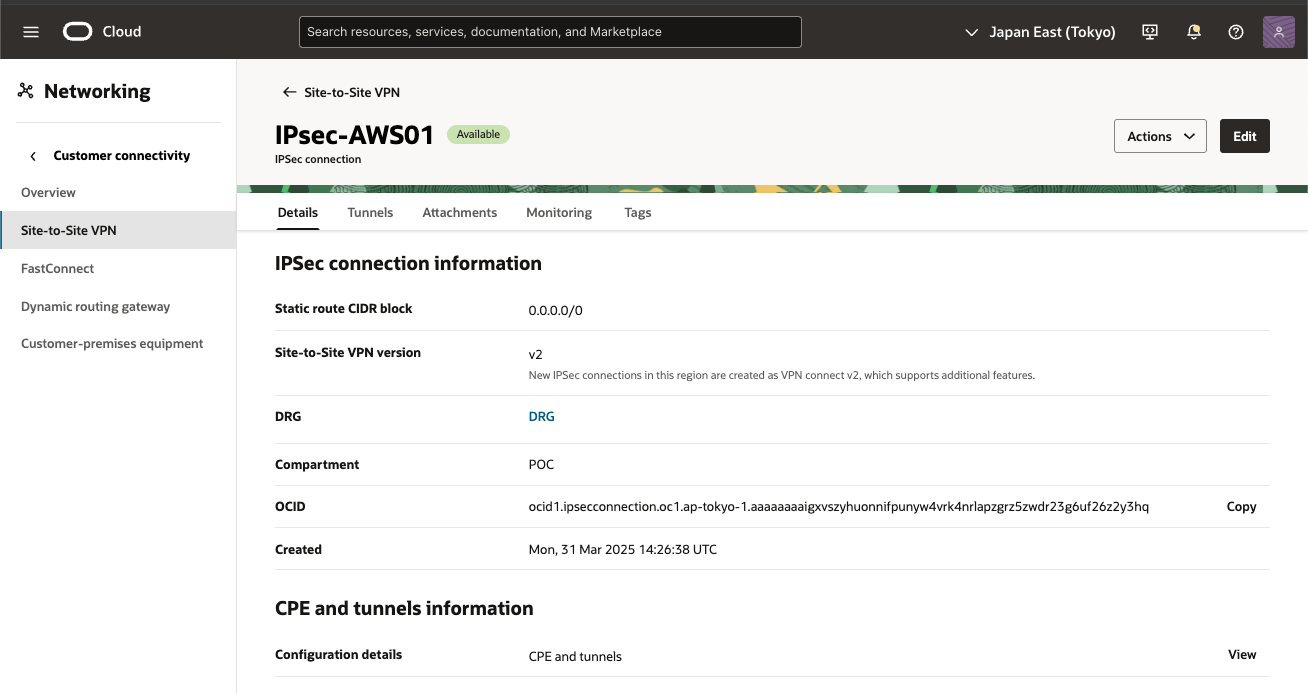Click the Available status badge
This screenshot has width=1308, height=694.
click(x=478, y=134)
